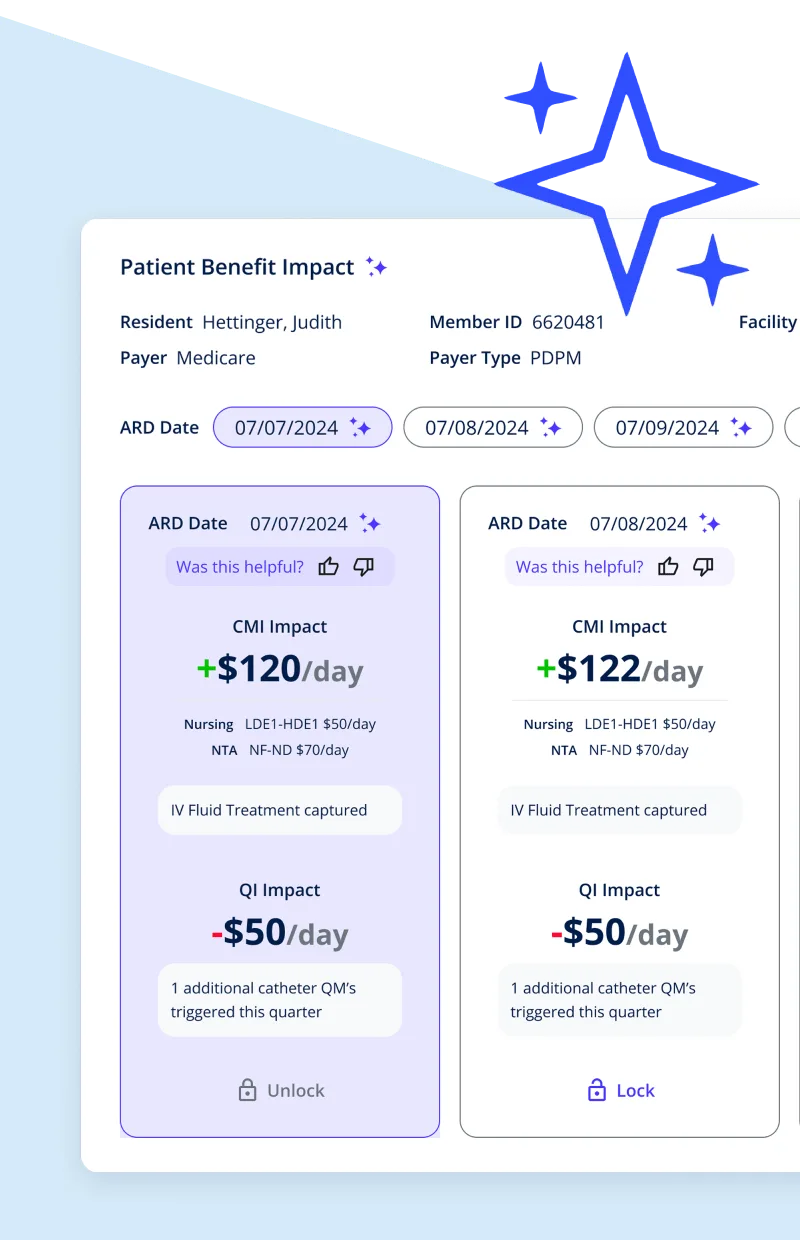This screenshot has height=1240, width=800.
Task: Click sparkle icon beside Patient Benefit Impact title
Action: tap(376, 267)
